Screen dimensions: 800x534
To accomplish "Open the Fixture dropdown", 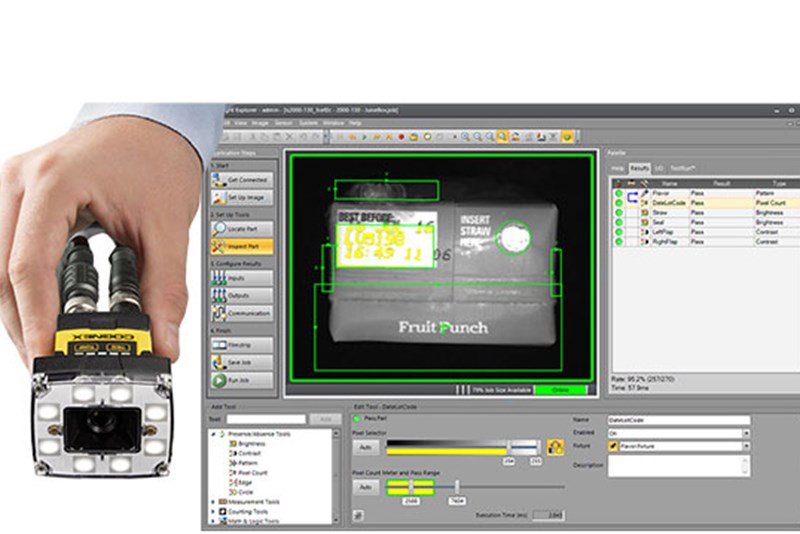I will [746, 446].
